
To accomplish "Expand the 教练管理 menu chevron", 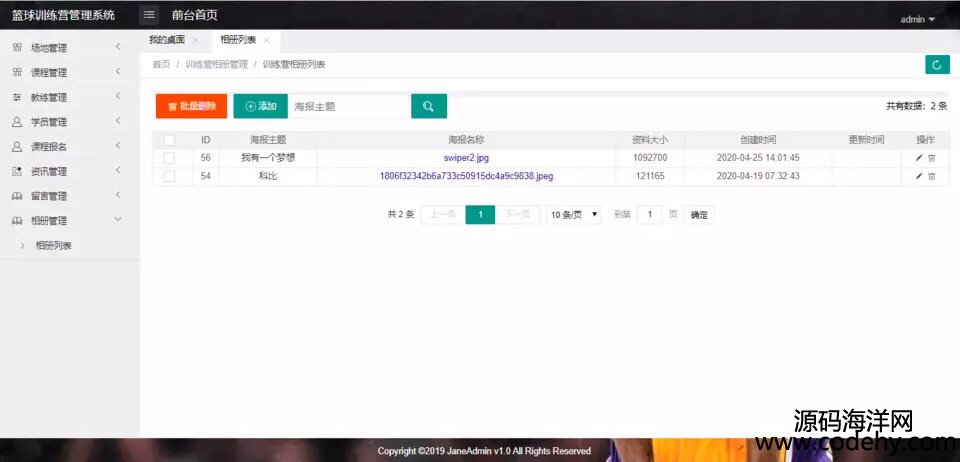I will click(118, 96).
